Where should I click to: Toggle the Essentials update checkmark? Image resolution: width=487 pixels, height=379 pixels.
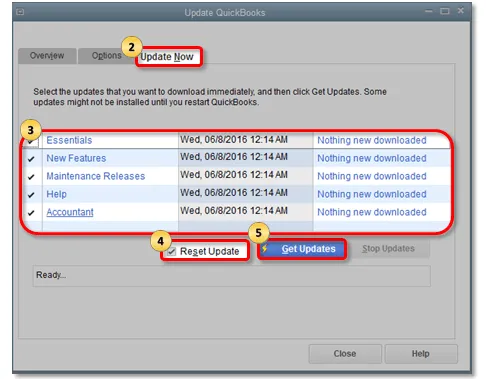click(x=31, y=142)
